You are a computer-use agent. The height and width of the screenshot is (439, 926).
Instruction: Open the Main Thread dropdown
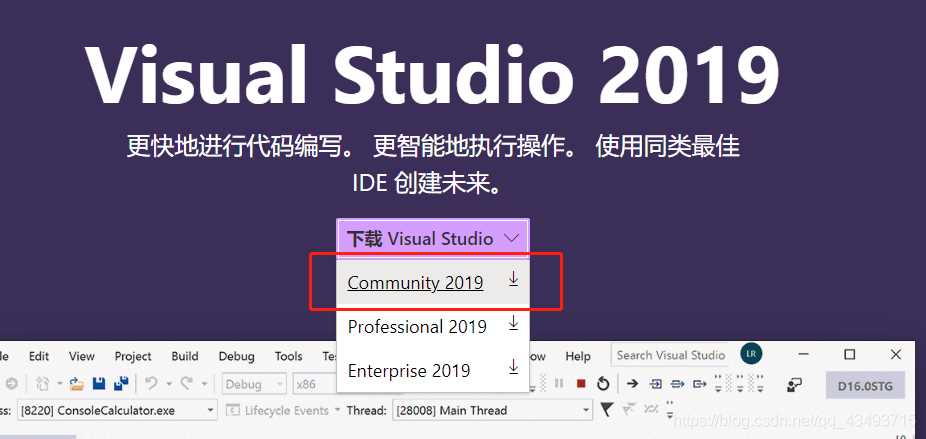click(493, 410)
